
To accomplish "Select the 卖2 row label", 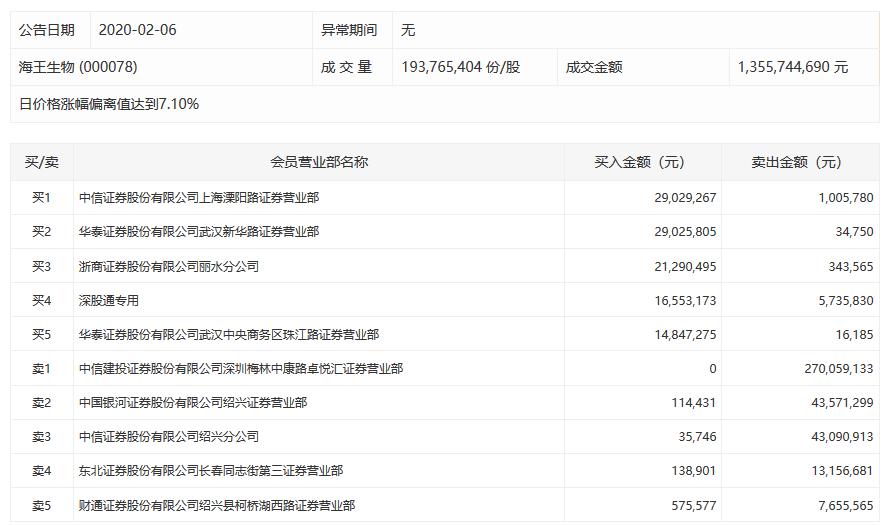I will 41,403.
